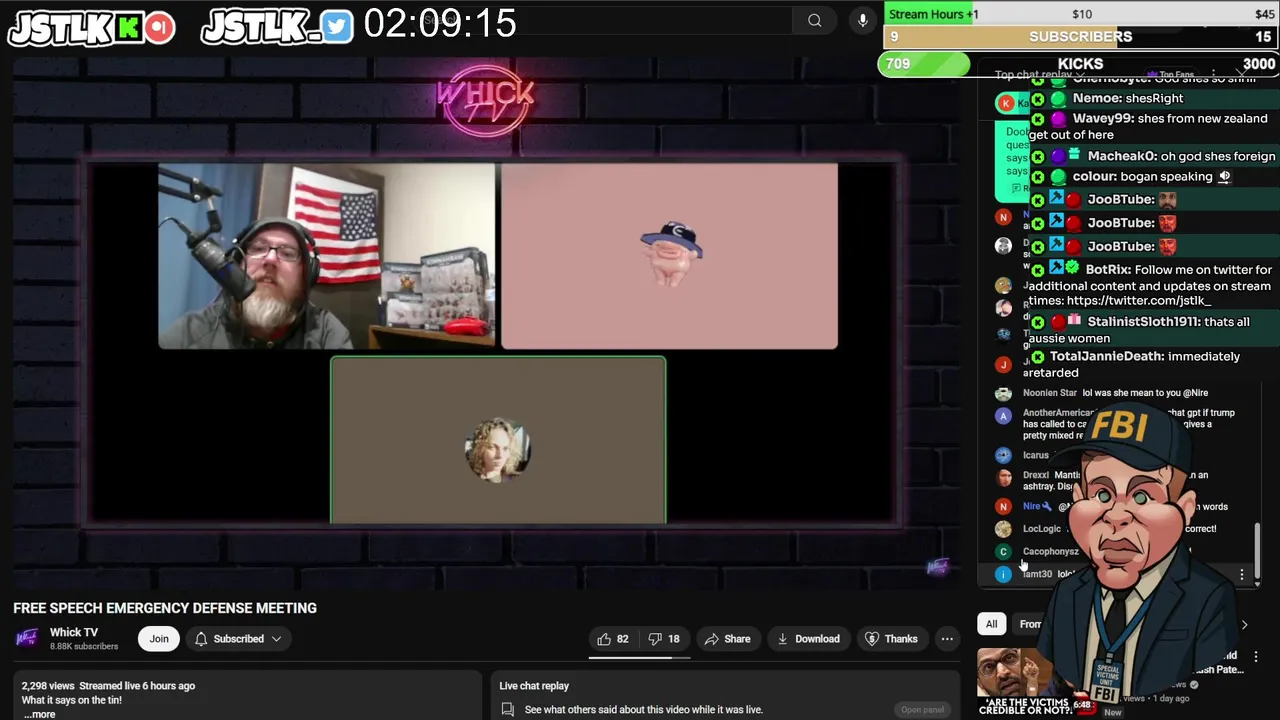Click the Join channel button
The image size is (1280, 720).
pyautogui.click(x=159, y=639)
